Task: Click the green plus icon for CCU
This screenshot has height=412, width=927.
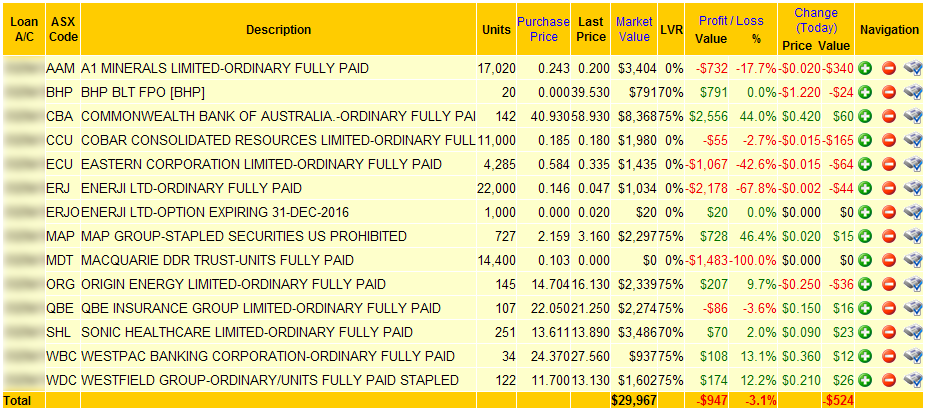Action: pyautogui.click(x=866, y=140)
